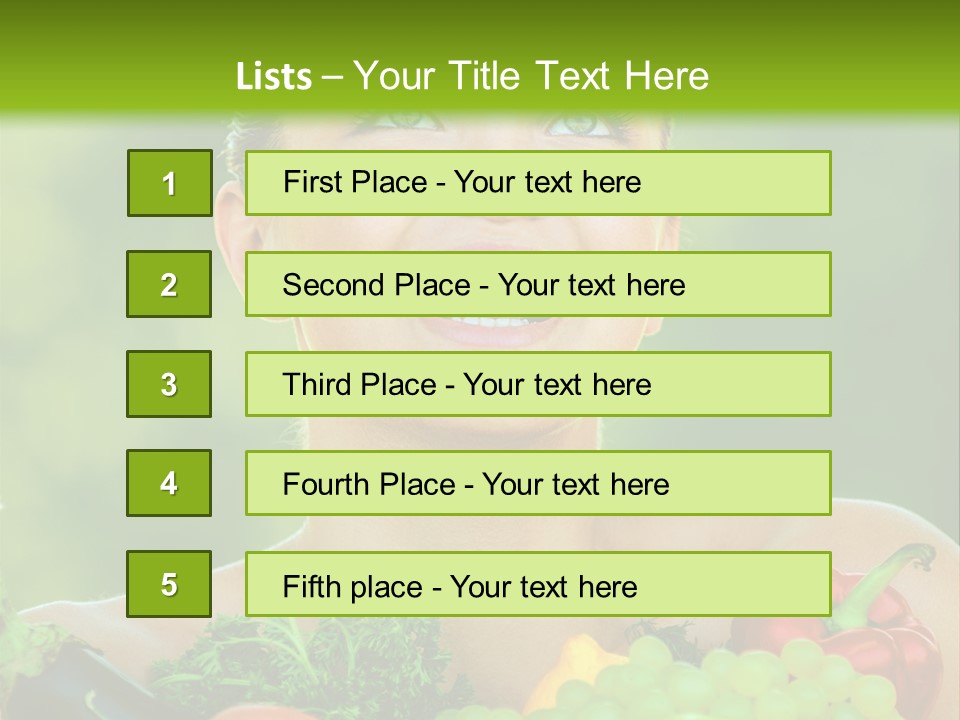Click the red bell pepper in background
This screenshot has height=720, width=960.
tap(882, 631)
